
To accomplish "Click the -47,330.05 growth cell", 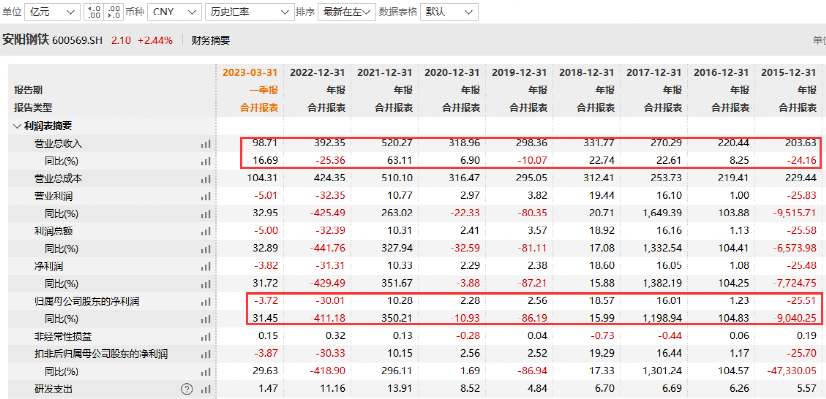I will (x=792, y=372).
